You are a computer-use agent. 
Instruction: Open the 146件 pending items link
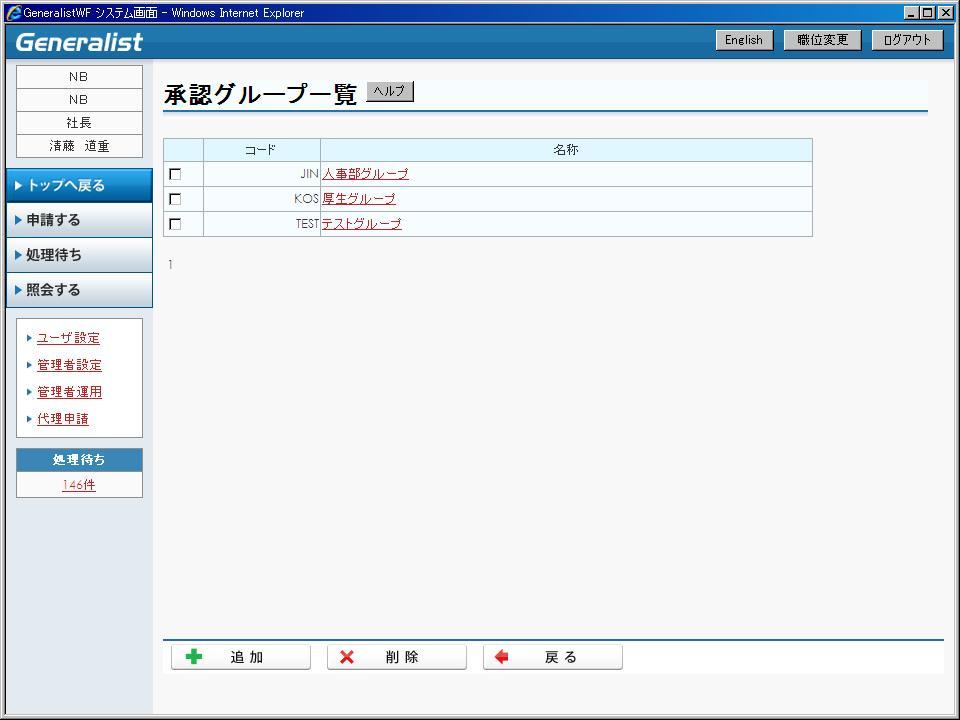pyautogui.click(x=79, y=485)
